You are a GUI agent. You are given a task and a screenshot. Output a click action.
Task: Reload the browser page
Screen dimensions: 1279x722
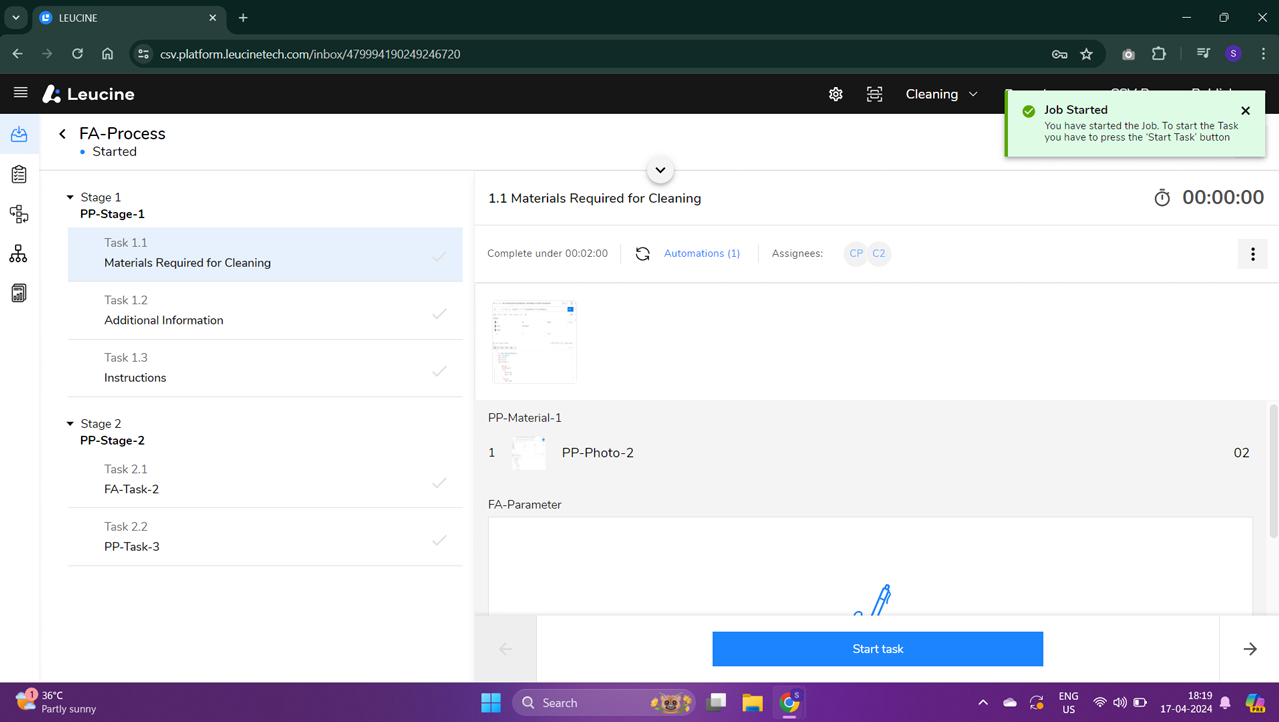[x=77, y=54]
